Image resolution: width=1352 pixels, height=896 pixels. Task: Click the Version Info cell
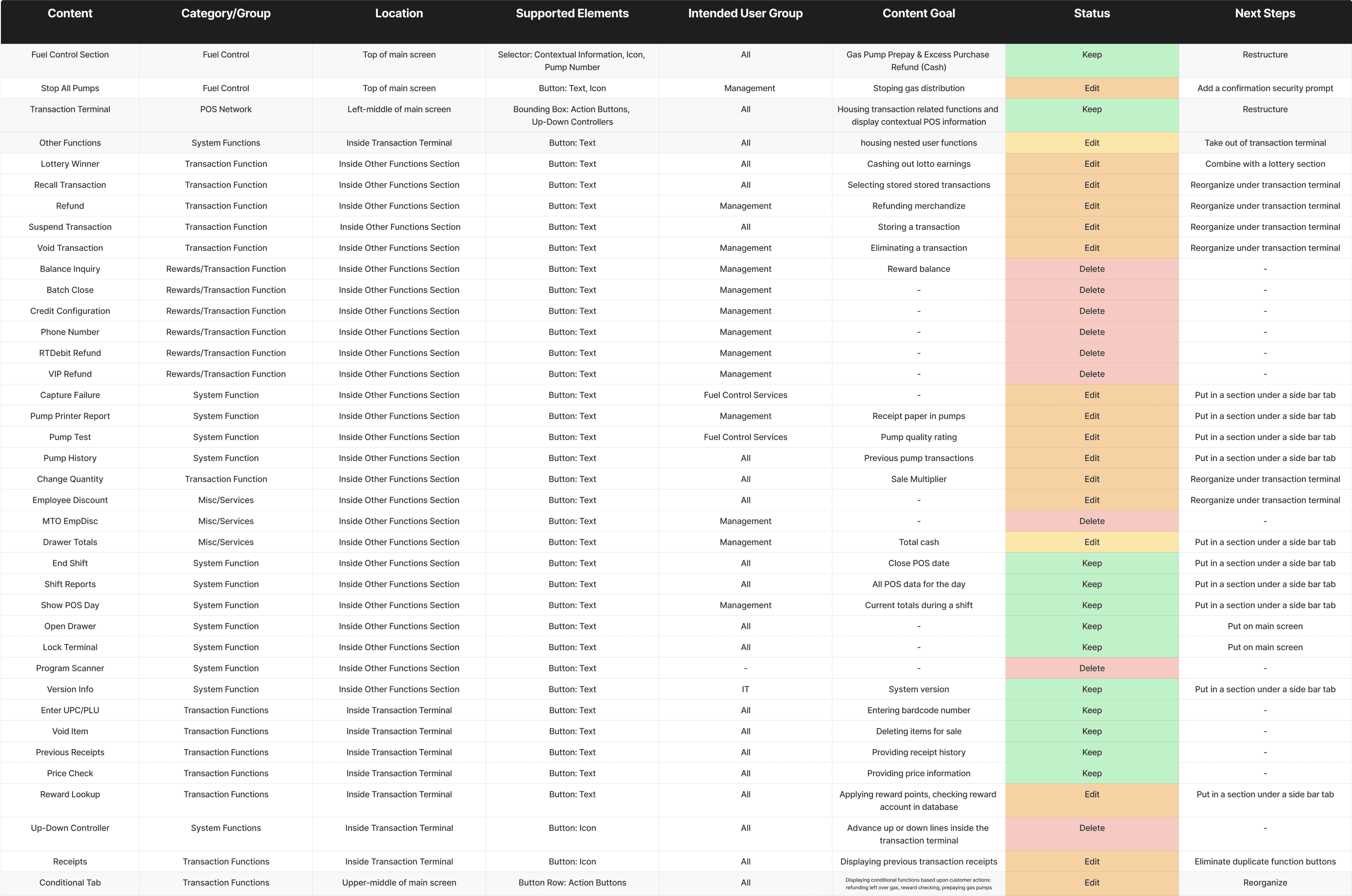(x=70, y=690)
